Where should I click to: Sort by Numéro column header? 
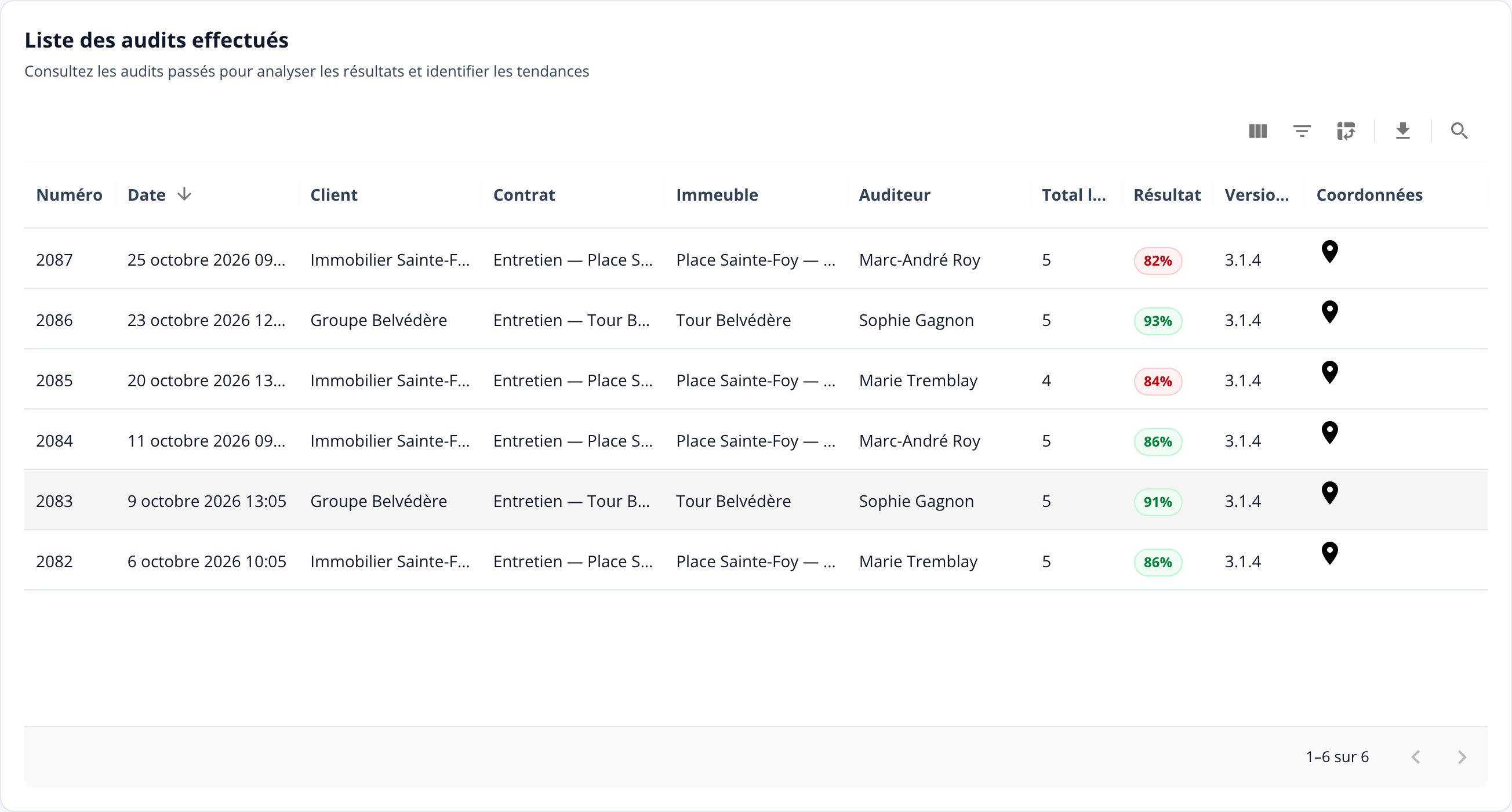[69, 195]
